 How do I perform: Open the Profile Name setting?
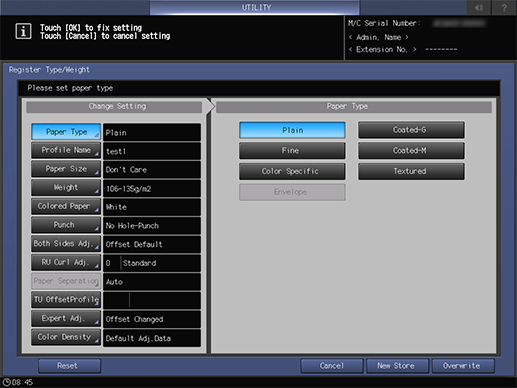tap(66, 150)
